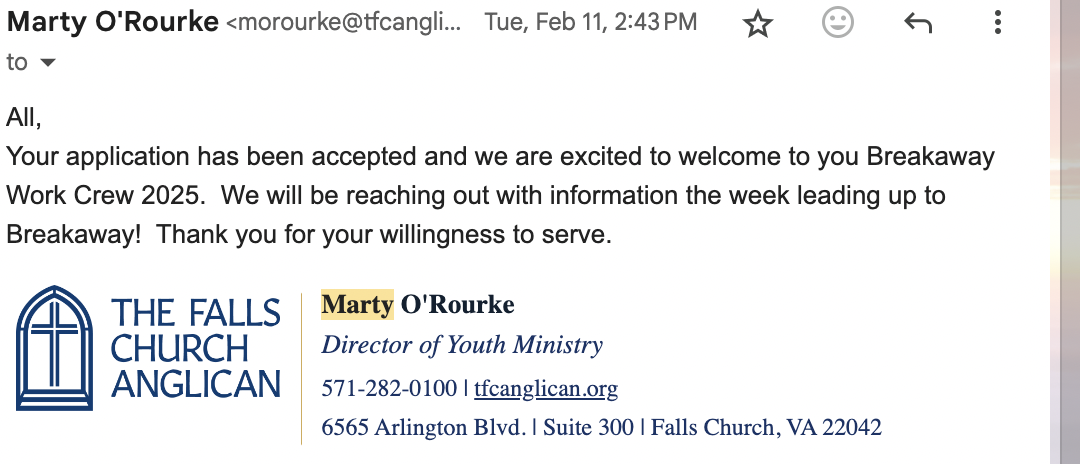This screenshot has height=464, width=1080.
Task: Open the tfcanglican.org link
Action: [546, 388]
